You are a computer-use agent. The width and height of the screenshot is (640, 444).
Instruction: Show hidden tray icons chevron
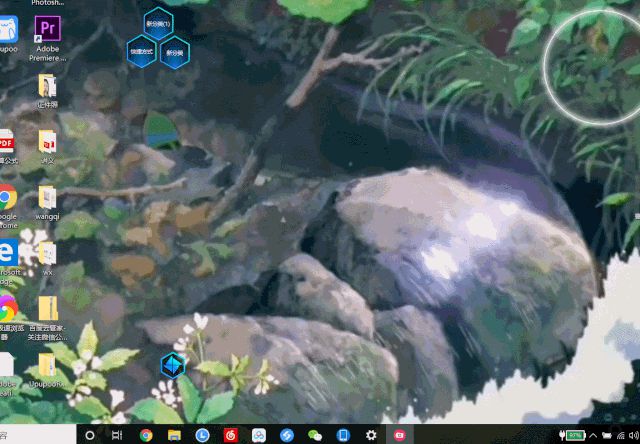(x=593, y=435)
